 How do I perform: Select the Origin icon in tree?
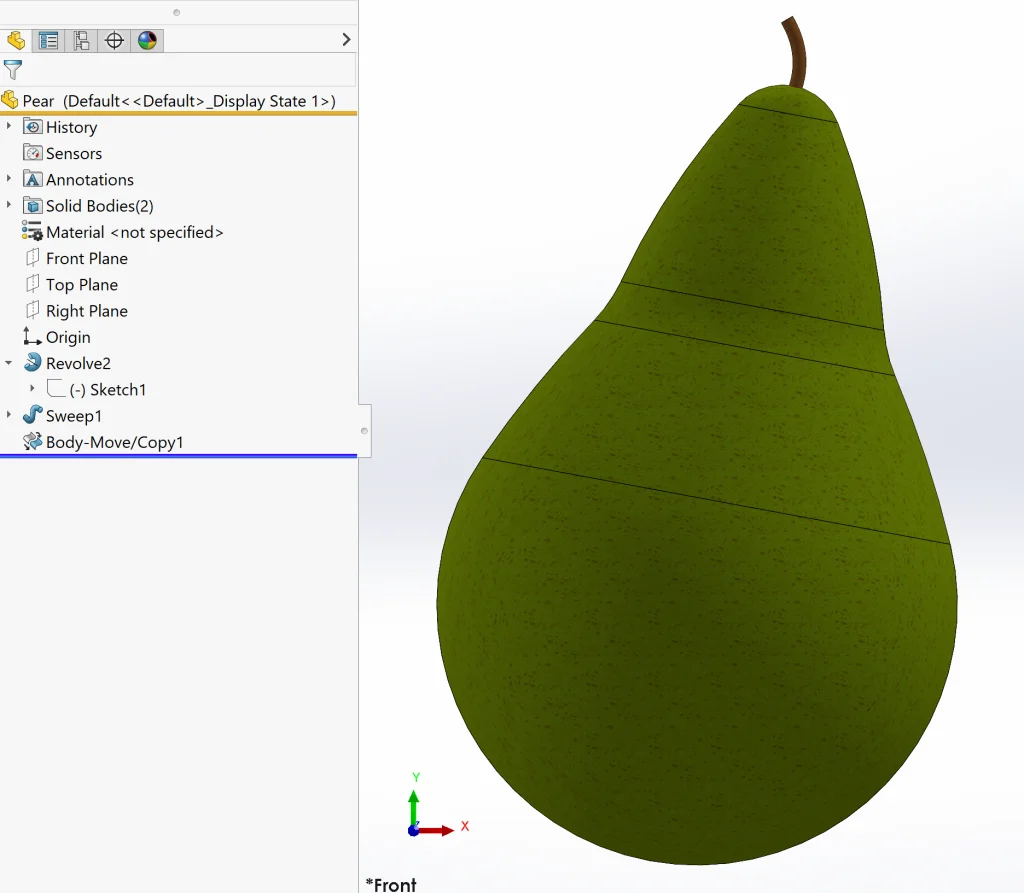[x=32, y=337]
